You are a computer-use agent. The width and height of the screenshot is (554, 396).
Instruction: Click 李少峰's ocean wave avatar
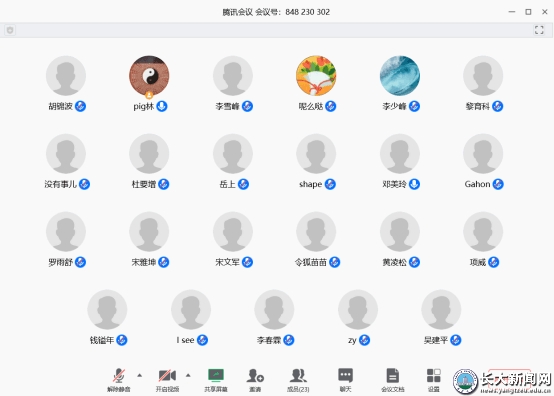(x=400, y=76)
